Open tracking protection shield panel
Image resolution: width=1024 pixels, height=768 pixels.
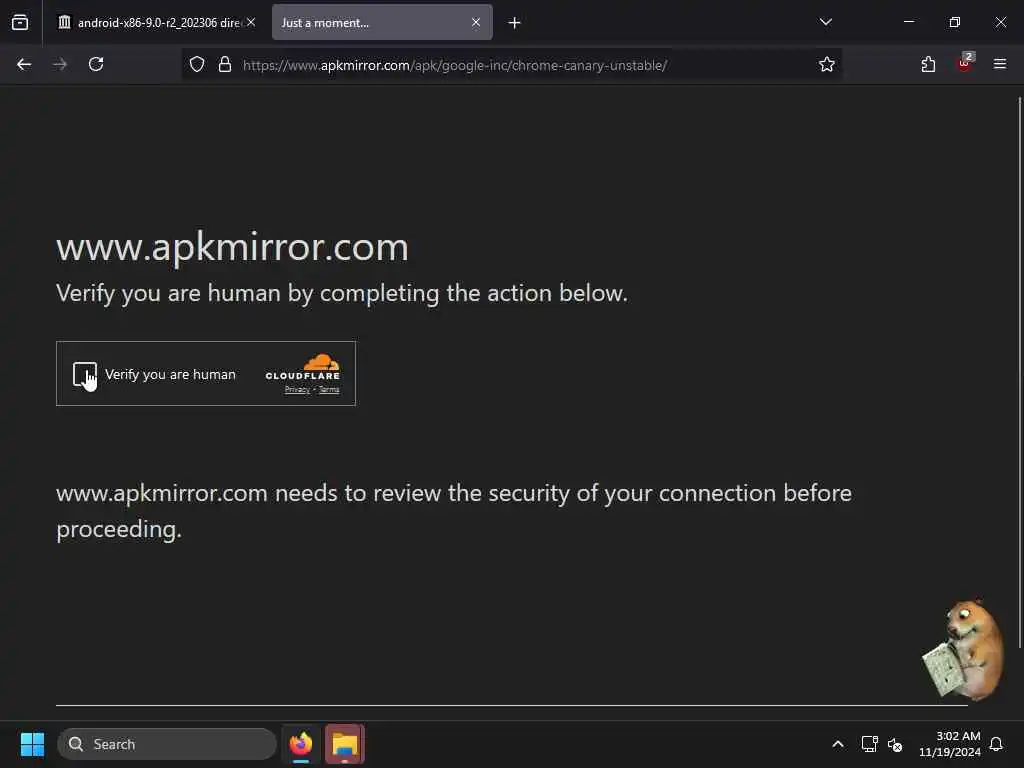click(197, 64)
